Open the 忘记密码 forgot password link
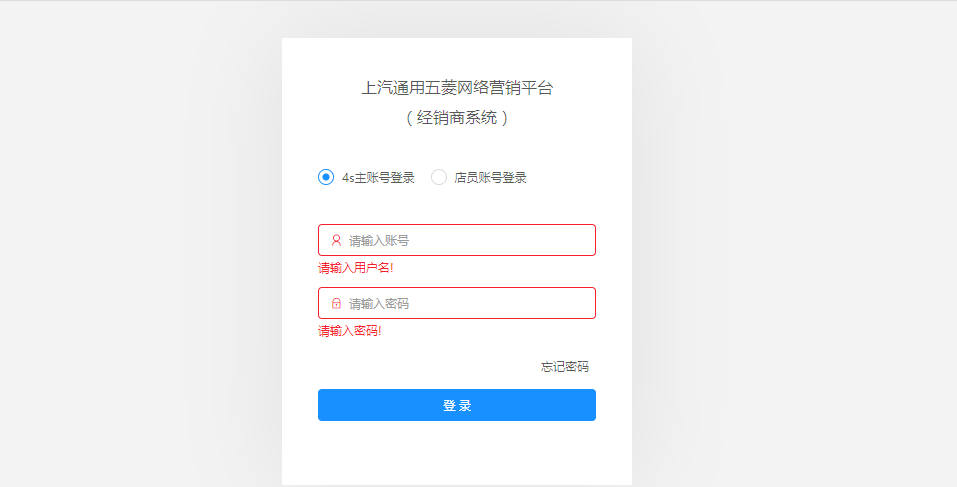The width and height of the screenshot is (957, 487). pyautogui.click(x=565, y=367)
